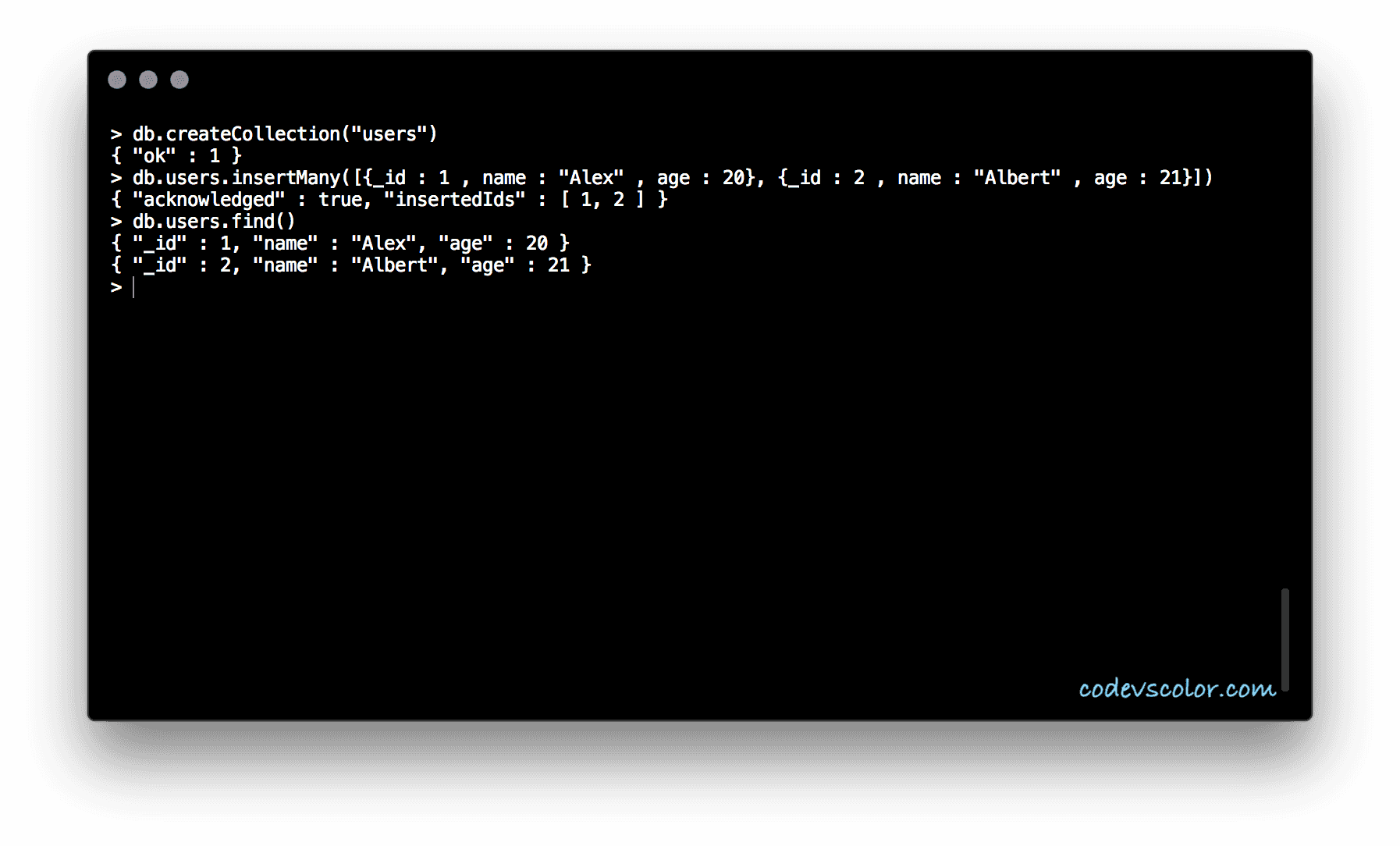Click the third gray zoom dot
1400x846 pixels.
pos(179,80)
